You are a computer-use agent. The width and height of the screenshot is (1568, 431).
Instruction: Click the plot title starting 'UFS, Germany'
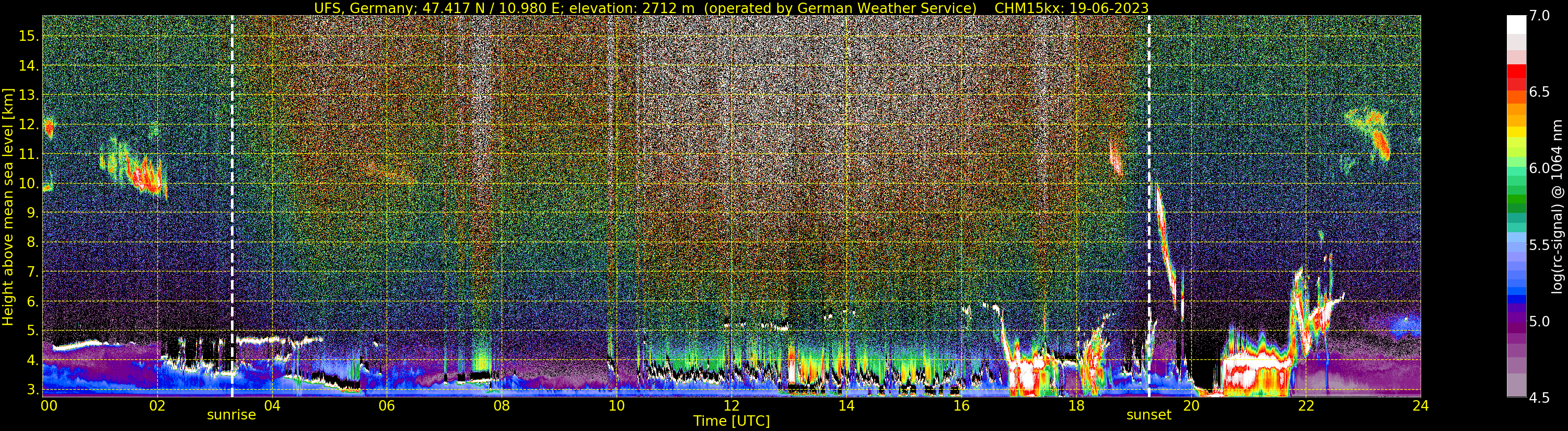point(731,8)
